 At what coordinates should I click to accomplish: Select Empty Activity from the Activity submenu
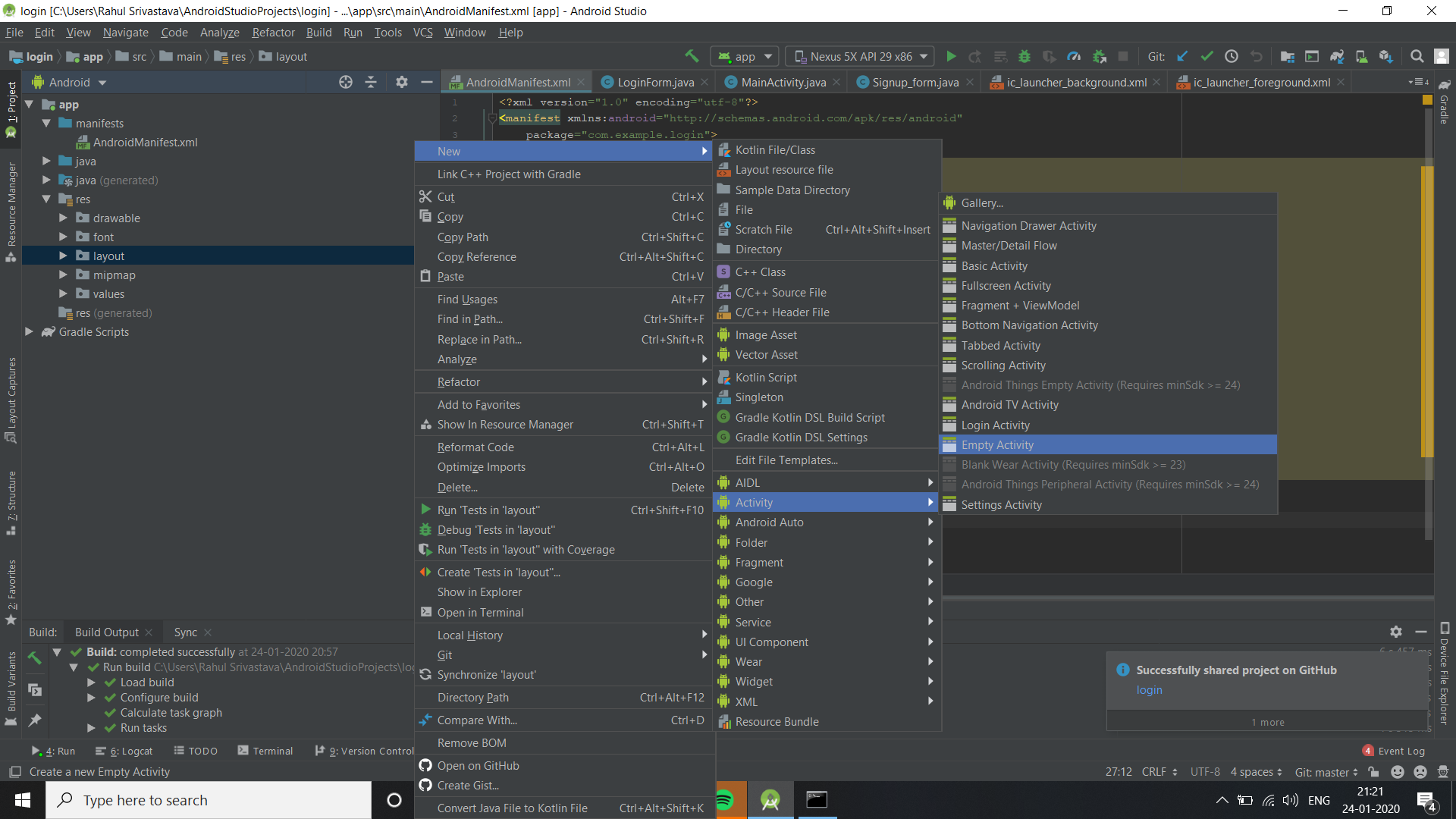996,444
